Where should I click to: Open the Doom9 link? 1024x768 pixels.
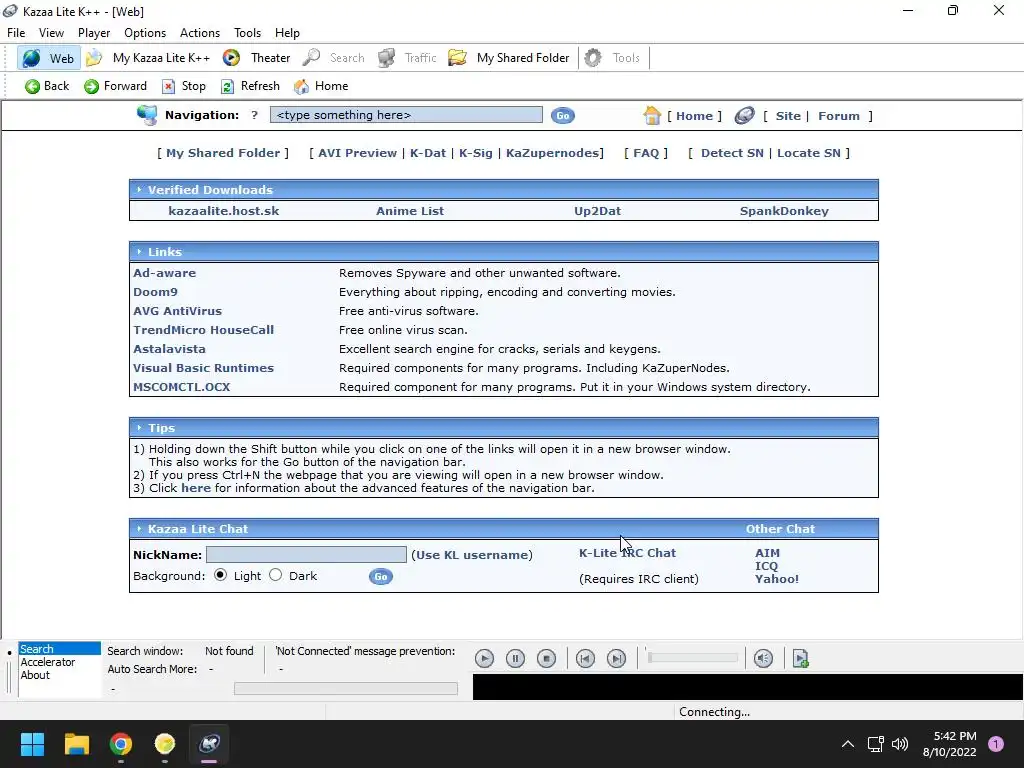click(x=155, y=292)
